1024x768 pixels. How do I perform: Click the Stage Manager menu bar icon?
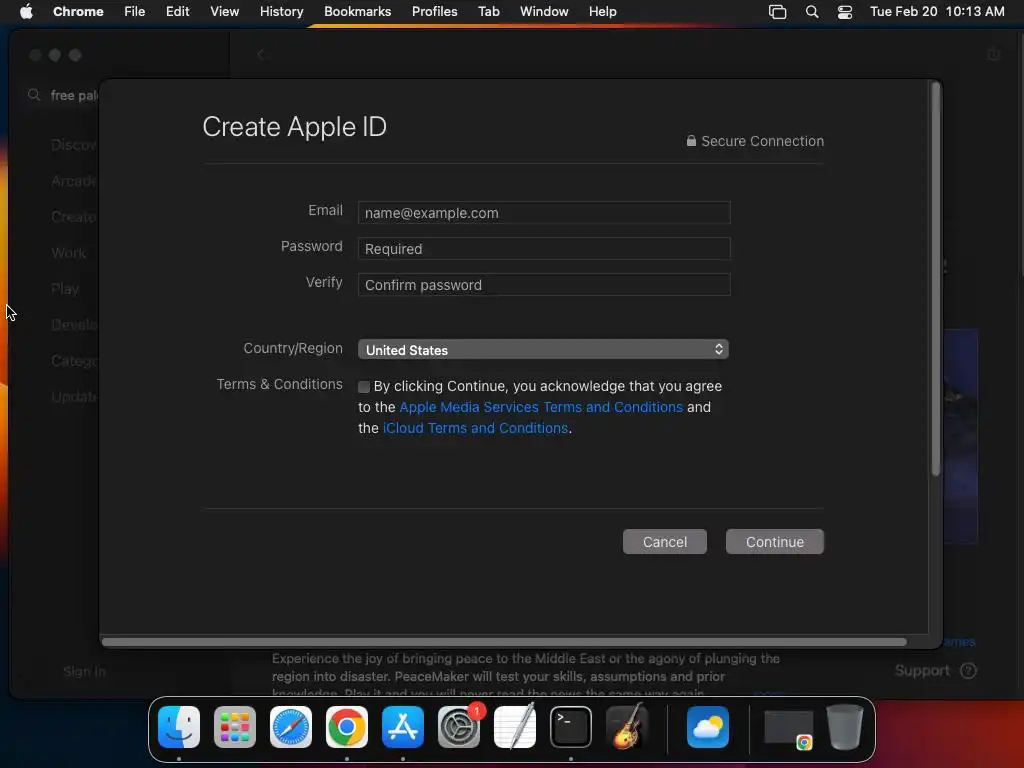(777, 12)
